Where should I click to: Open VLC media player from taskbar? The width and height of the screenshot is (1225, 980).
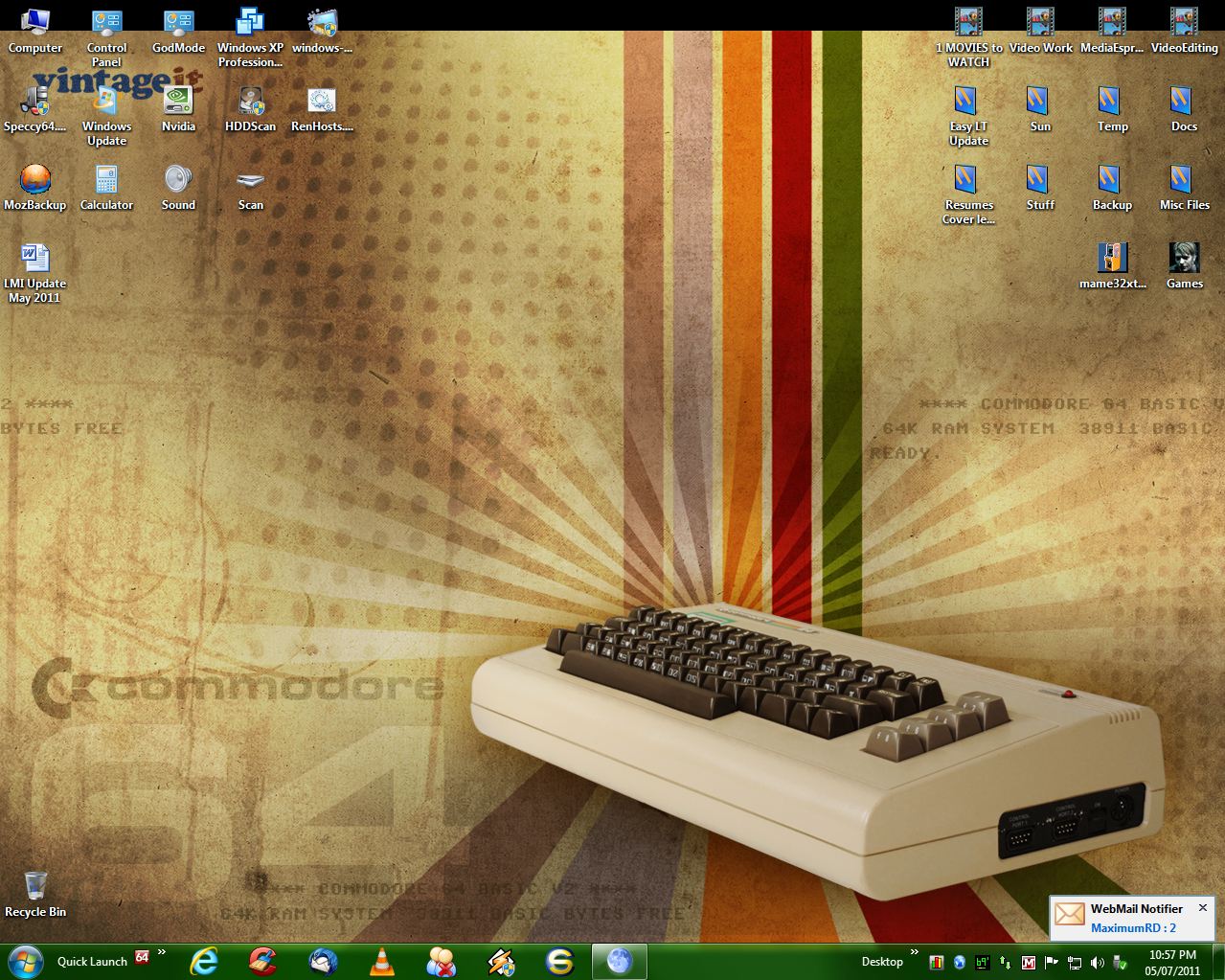pos(382,961)
